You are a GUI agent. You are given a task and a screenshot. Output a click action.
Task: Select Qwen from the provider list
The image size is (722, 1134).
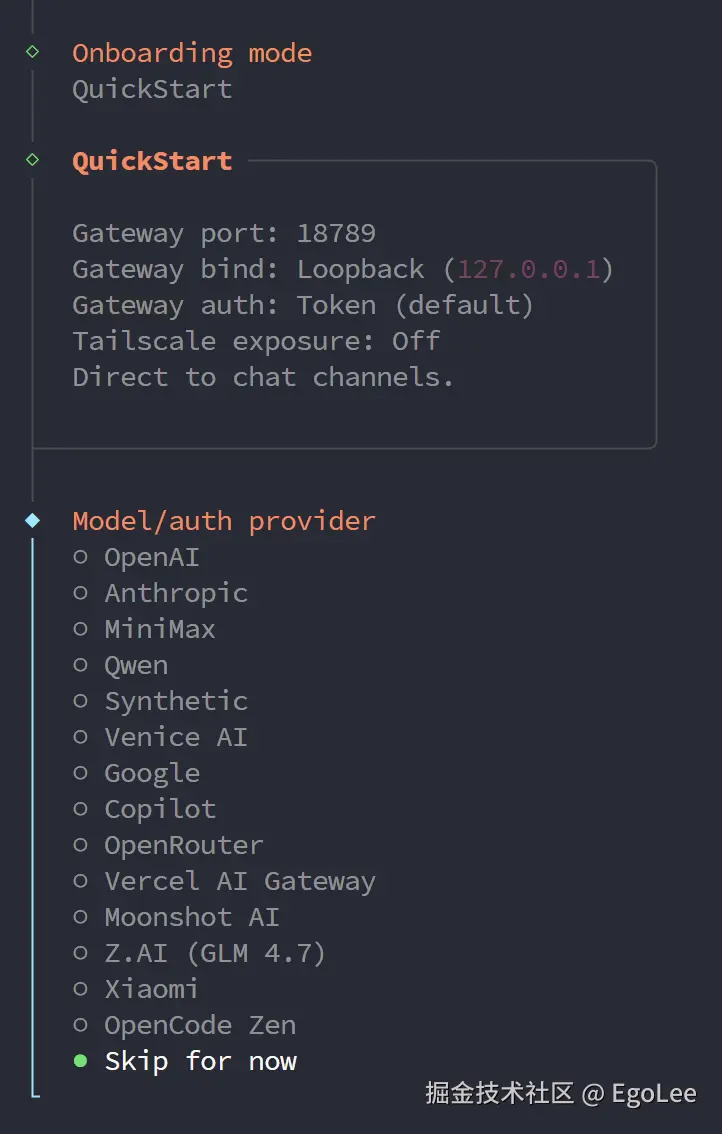(136, 664)
